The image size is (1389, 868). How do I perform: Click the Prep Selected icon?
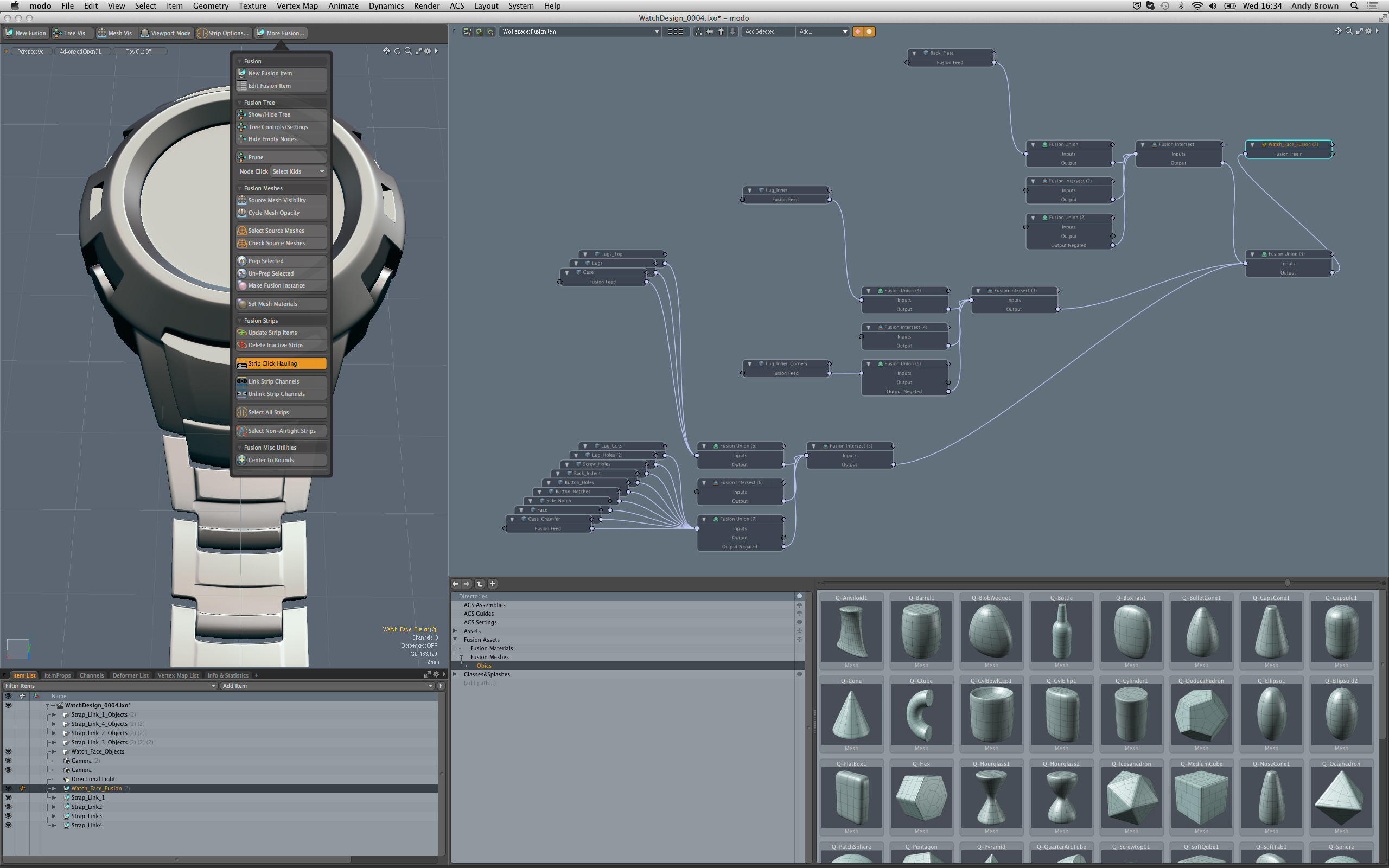pos(242,261)
